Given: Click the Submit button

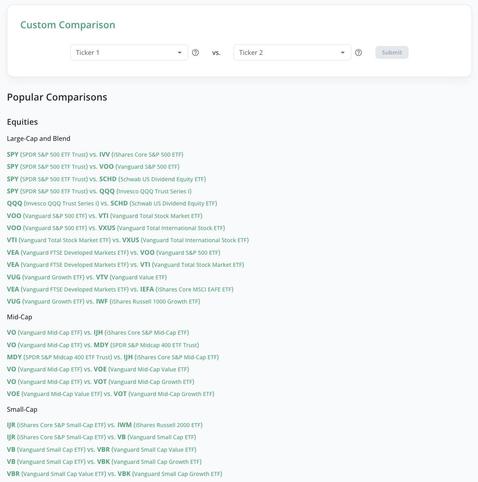Looking at the screenshot, I should (x=392, y=53).
